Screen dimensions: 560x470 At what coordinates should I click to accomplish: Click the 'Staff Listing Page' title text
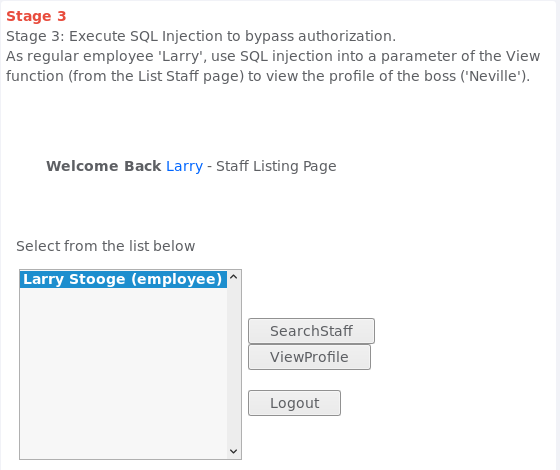(x=276, y=166)
